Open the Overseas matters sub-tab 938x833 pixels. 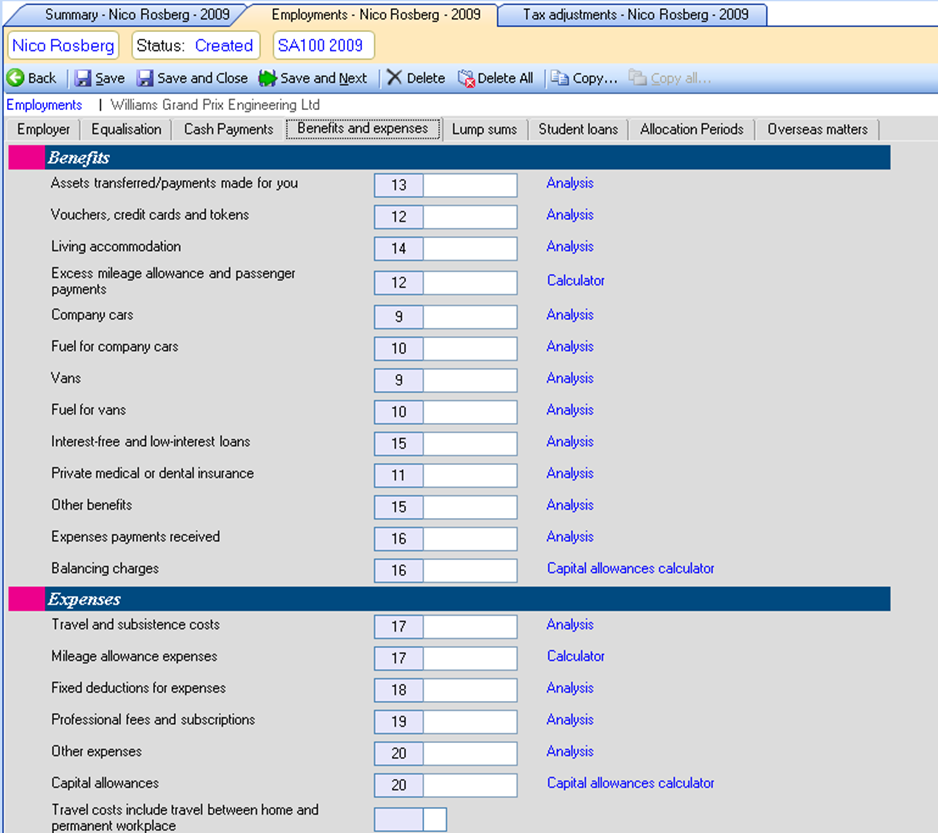click(817, 129)
